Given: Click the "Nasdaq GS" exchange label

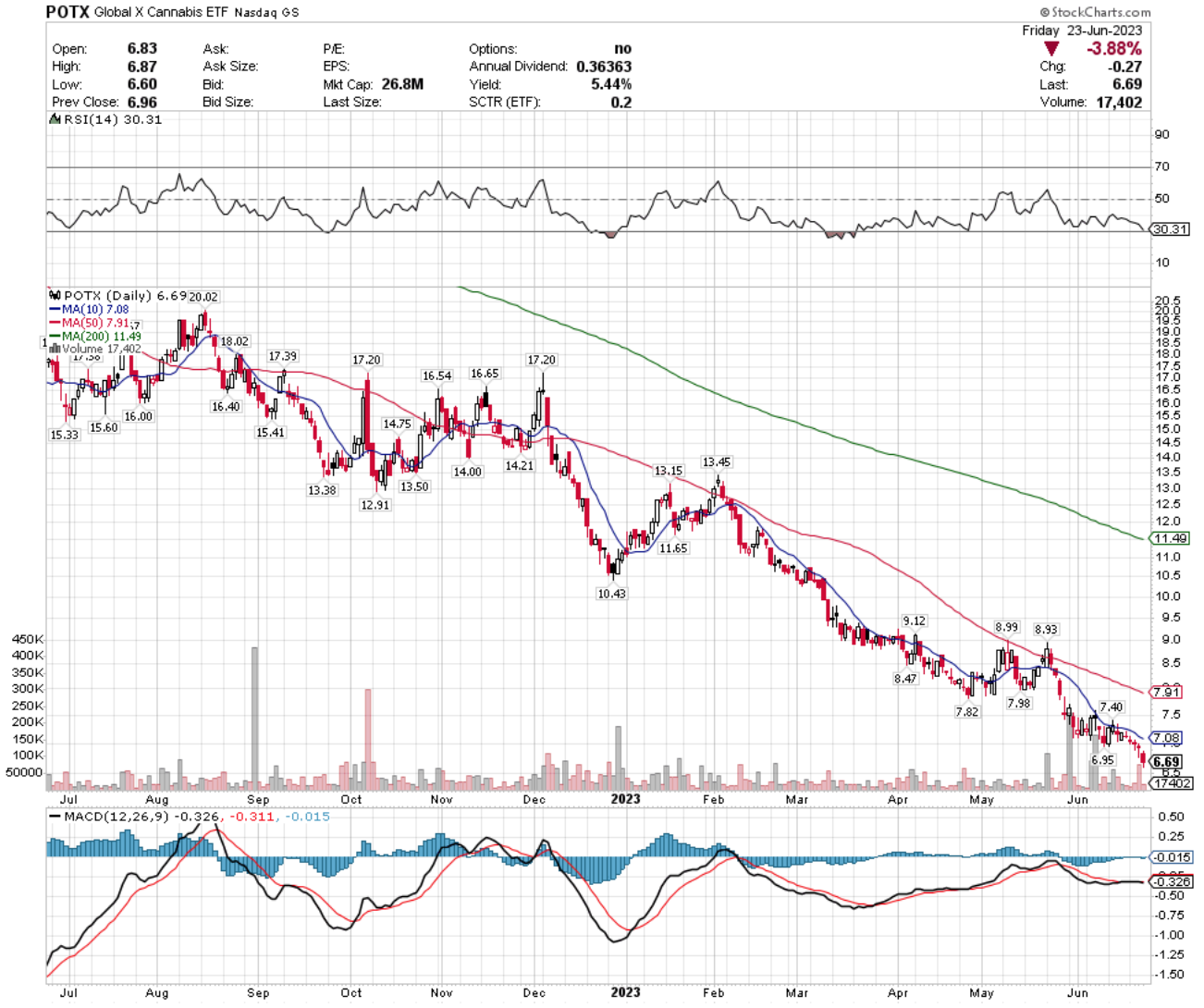Looking at the screenshot, I should click(x=266, y=13).
